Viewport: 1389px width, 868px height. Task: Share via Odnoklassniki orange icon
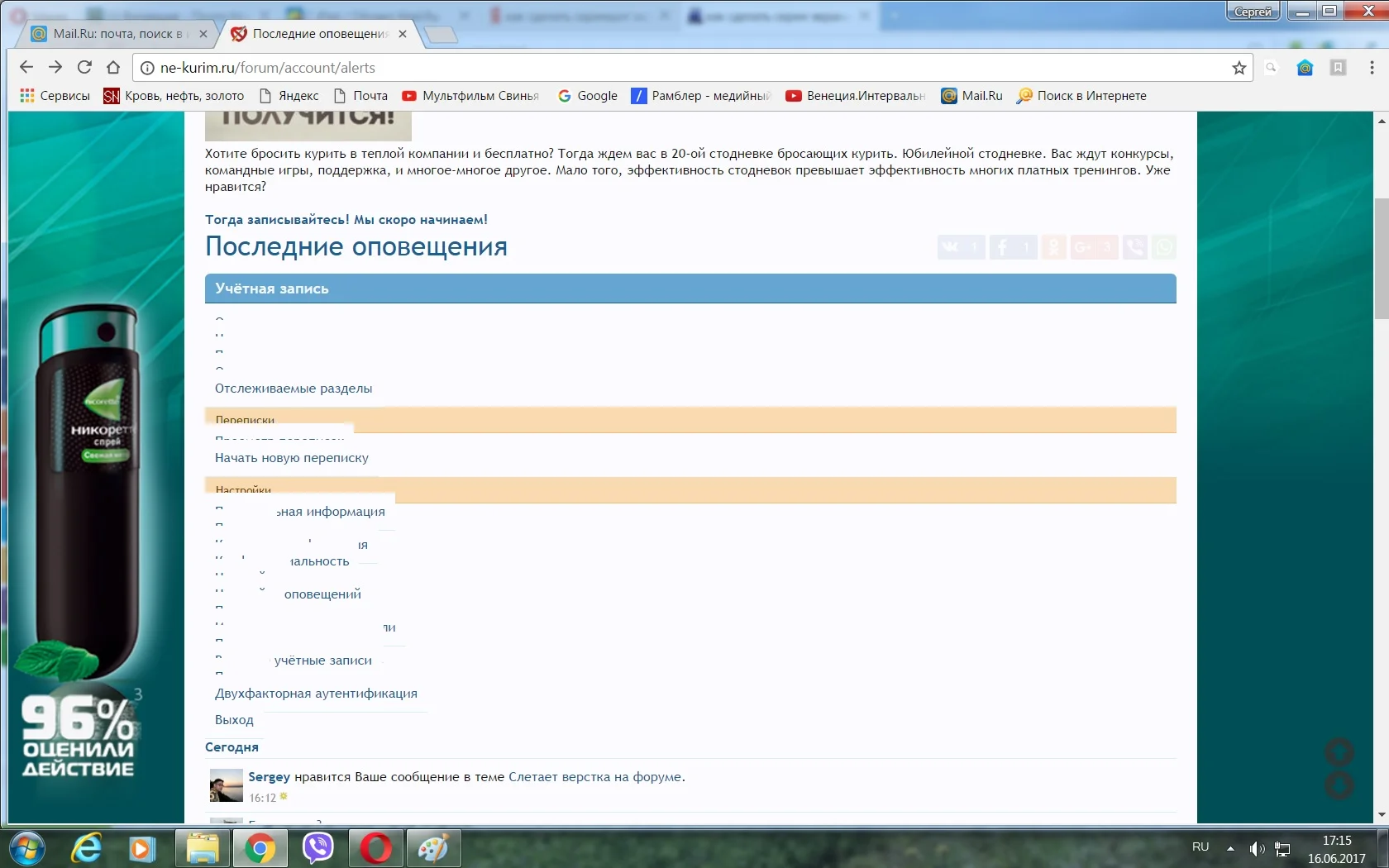(1052, 247)
